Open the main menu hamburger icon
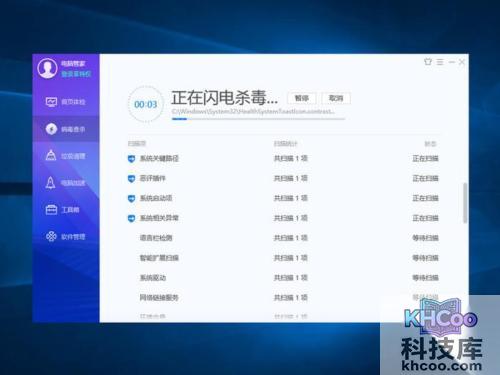500x375 pixels. 440,62
